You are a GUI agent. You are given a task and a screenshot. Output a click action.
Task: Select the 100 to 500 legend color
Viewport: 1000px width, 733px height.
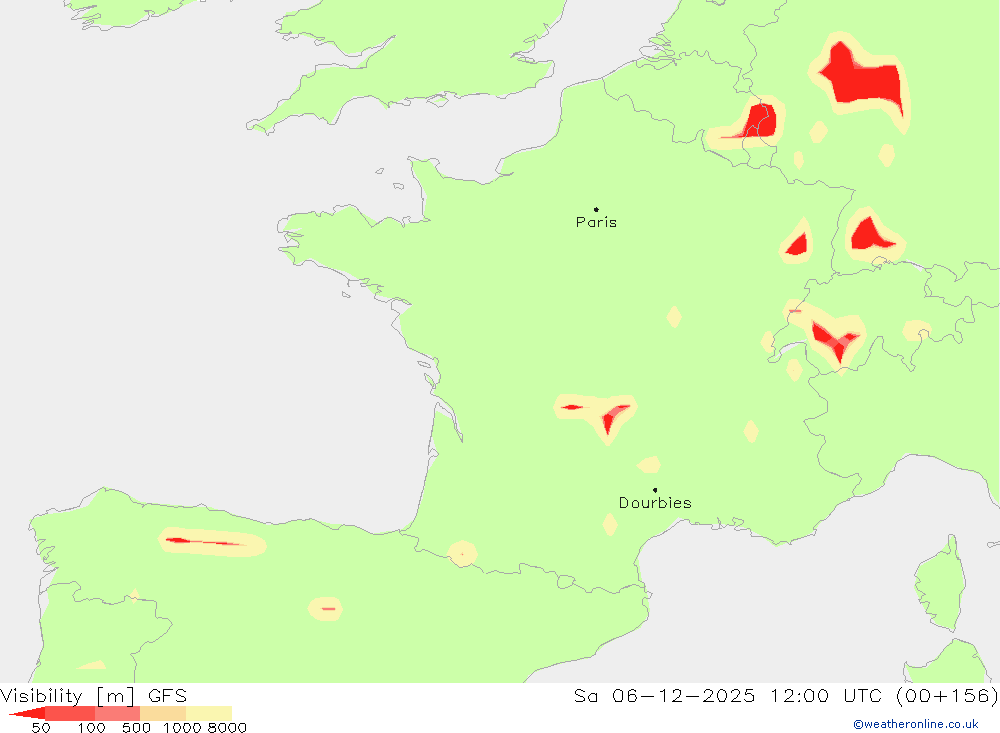coord(117,713)
